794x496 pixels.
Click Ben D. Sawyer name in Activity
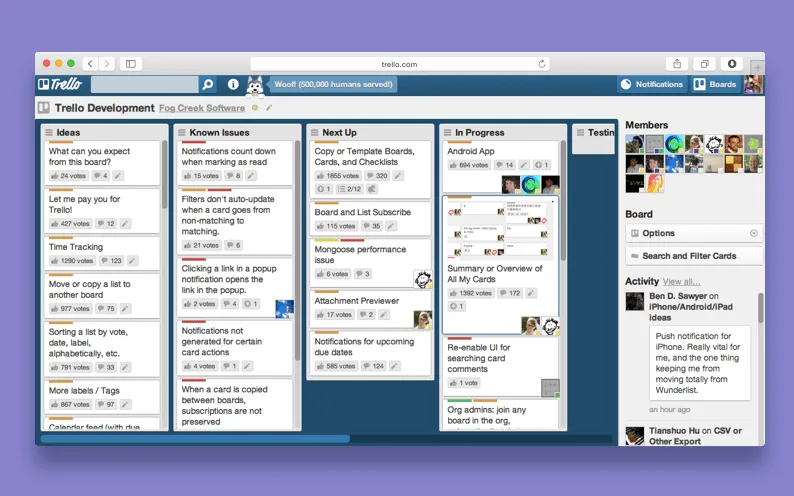[x=678, y=296]
